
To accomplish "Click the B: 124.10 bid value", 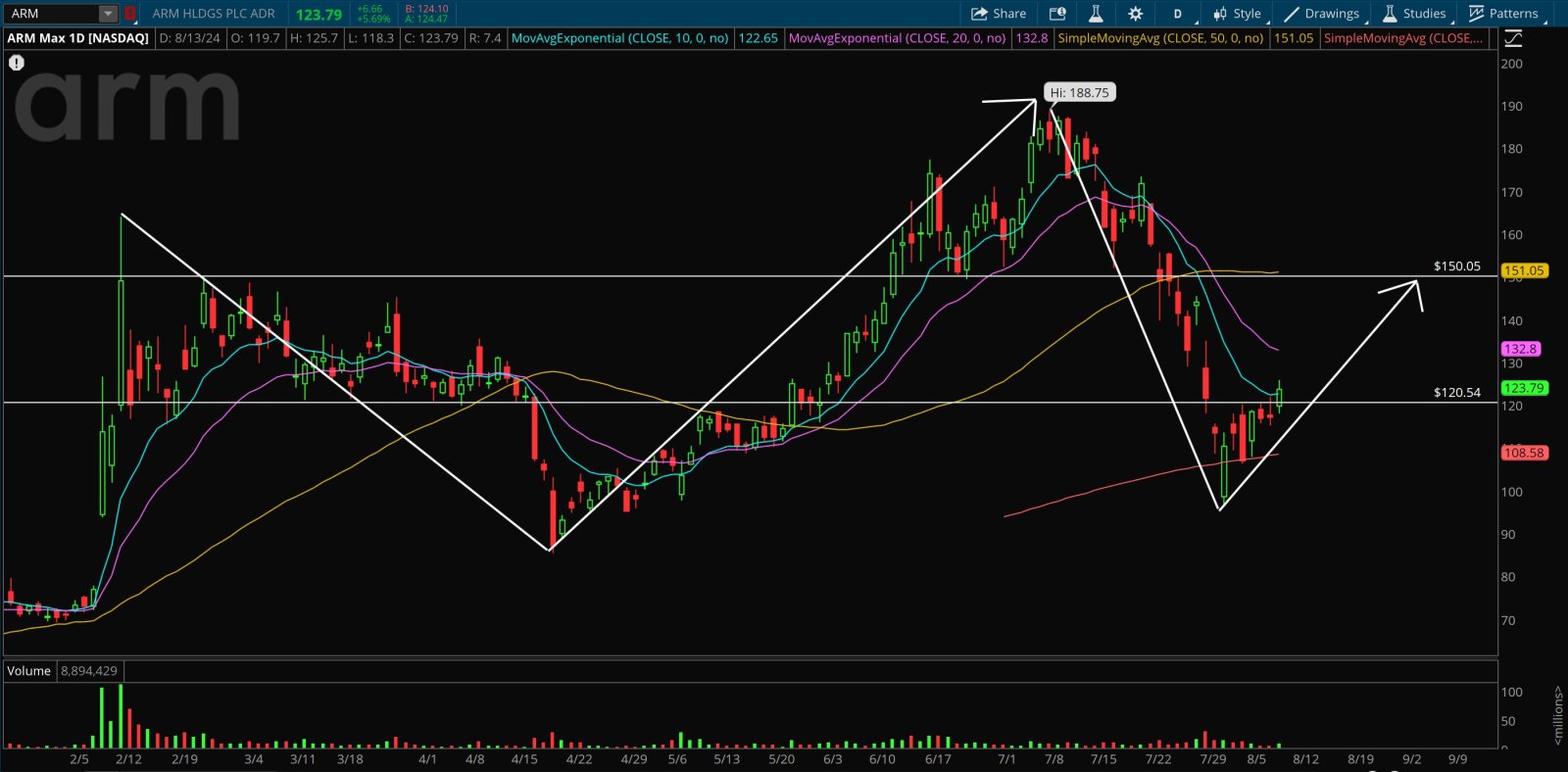I will (x=426, y=9).
